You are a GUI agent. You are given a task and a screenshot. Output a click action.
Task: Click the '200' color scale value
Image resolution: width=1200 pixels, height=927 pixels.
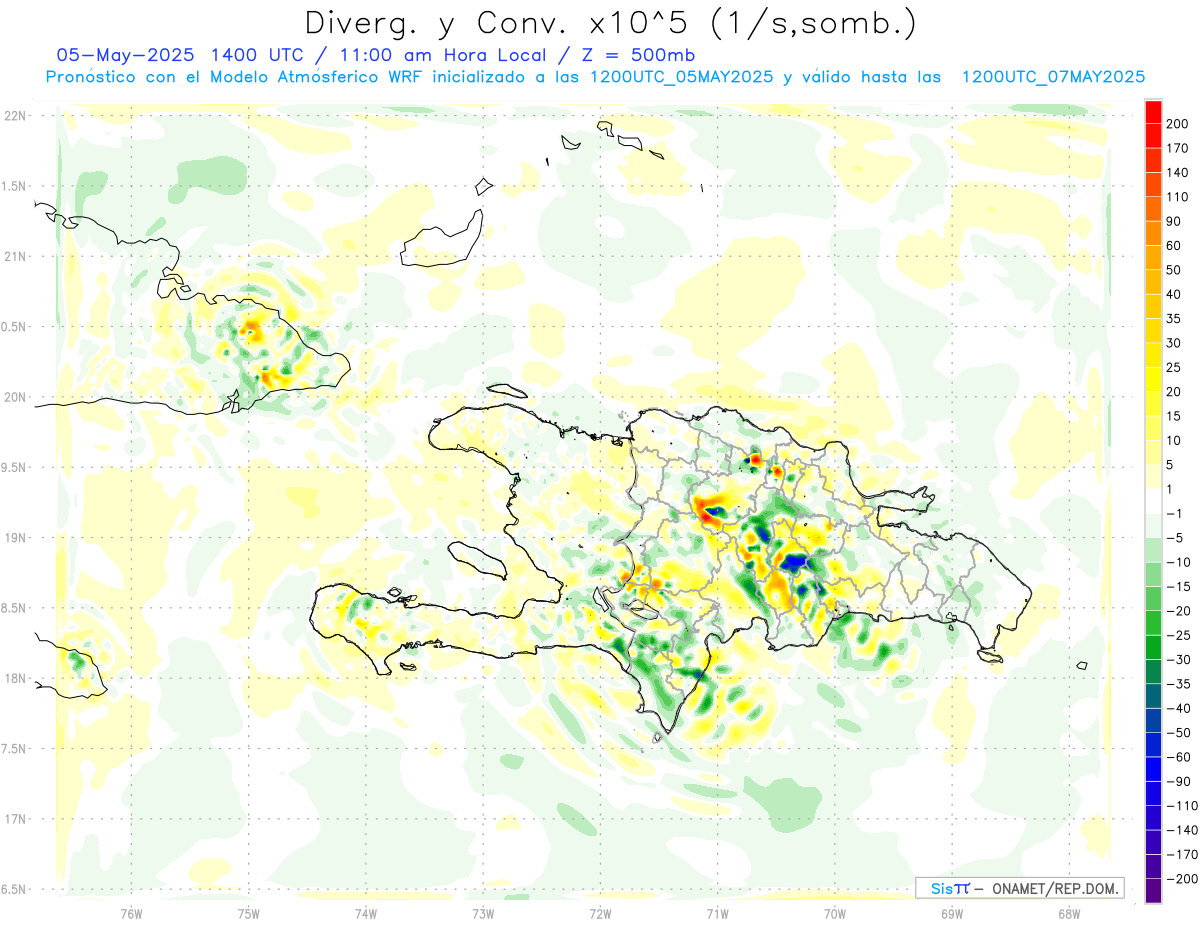[x=1178, y=124]
